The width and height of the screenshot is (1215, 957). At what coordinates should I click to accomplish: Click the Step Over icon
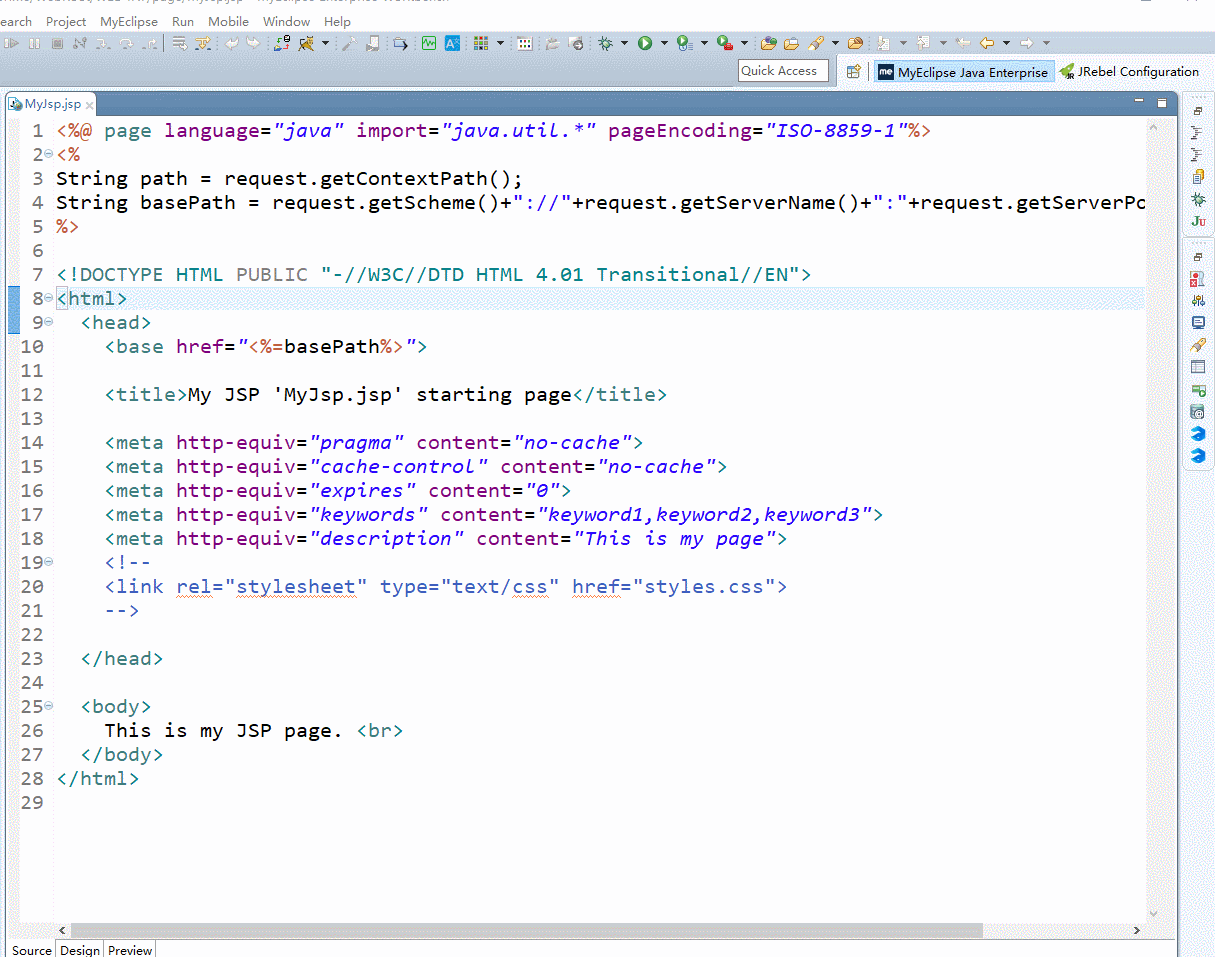126,43
